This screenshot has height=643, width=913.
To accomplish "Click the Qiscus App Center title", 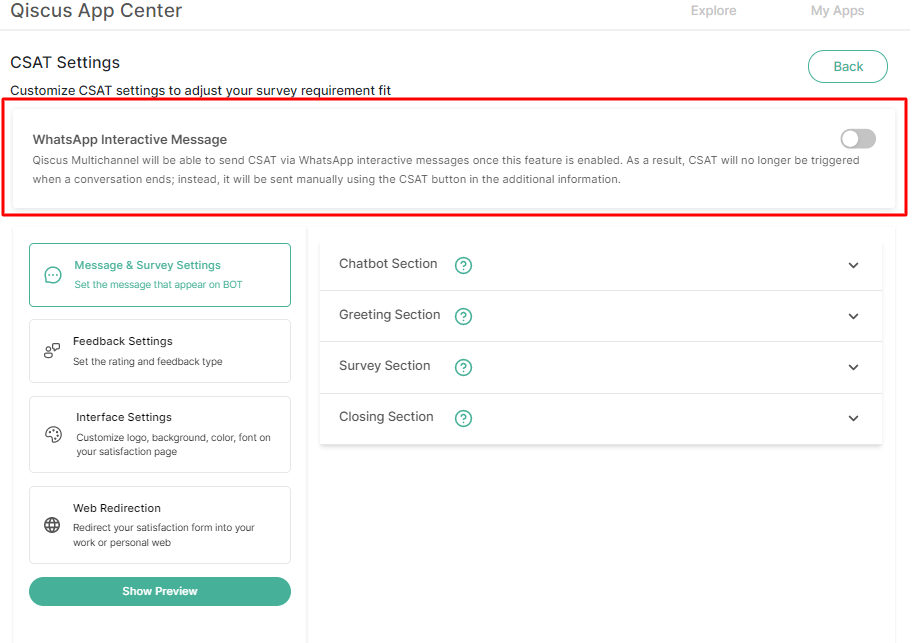I will coord(96,12).
